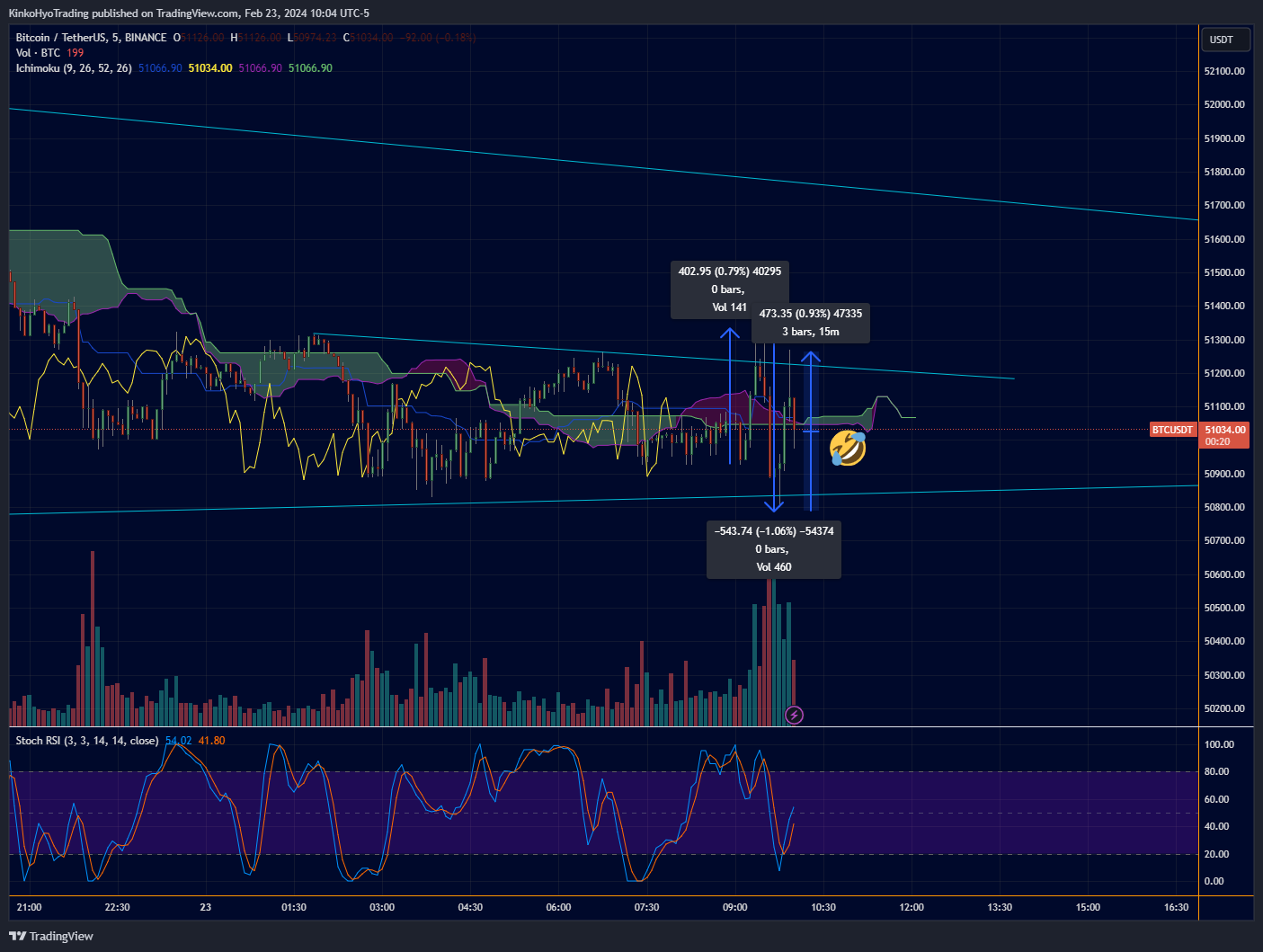Click the 16:30 time axis label

pos(1176,907)
